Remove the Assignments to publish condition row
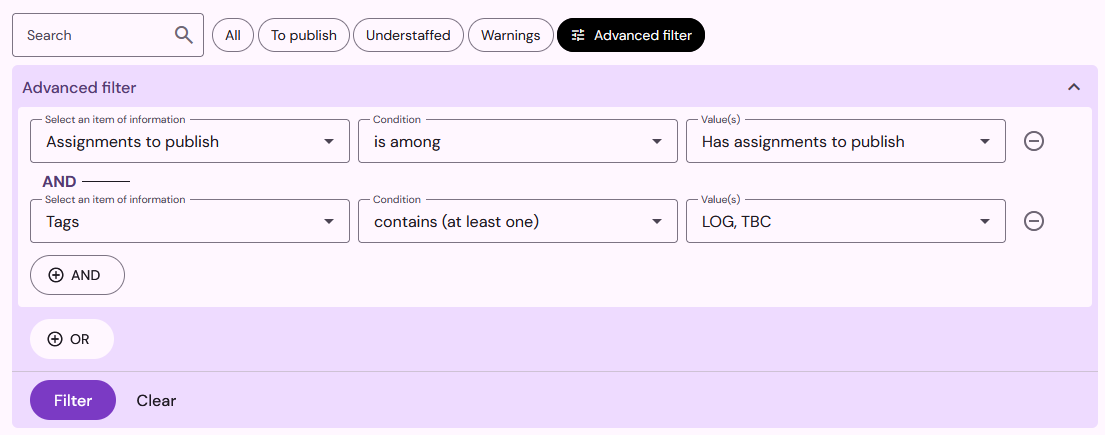This screenshot has width=1105, height=435. 1033,141
